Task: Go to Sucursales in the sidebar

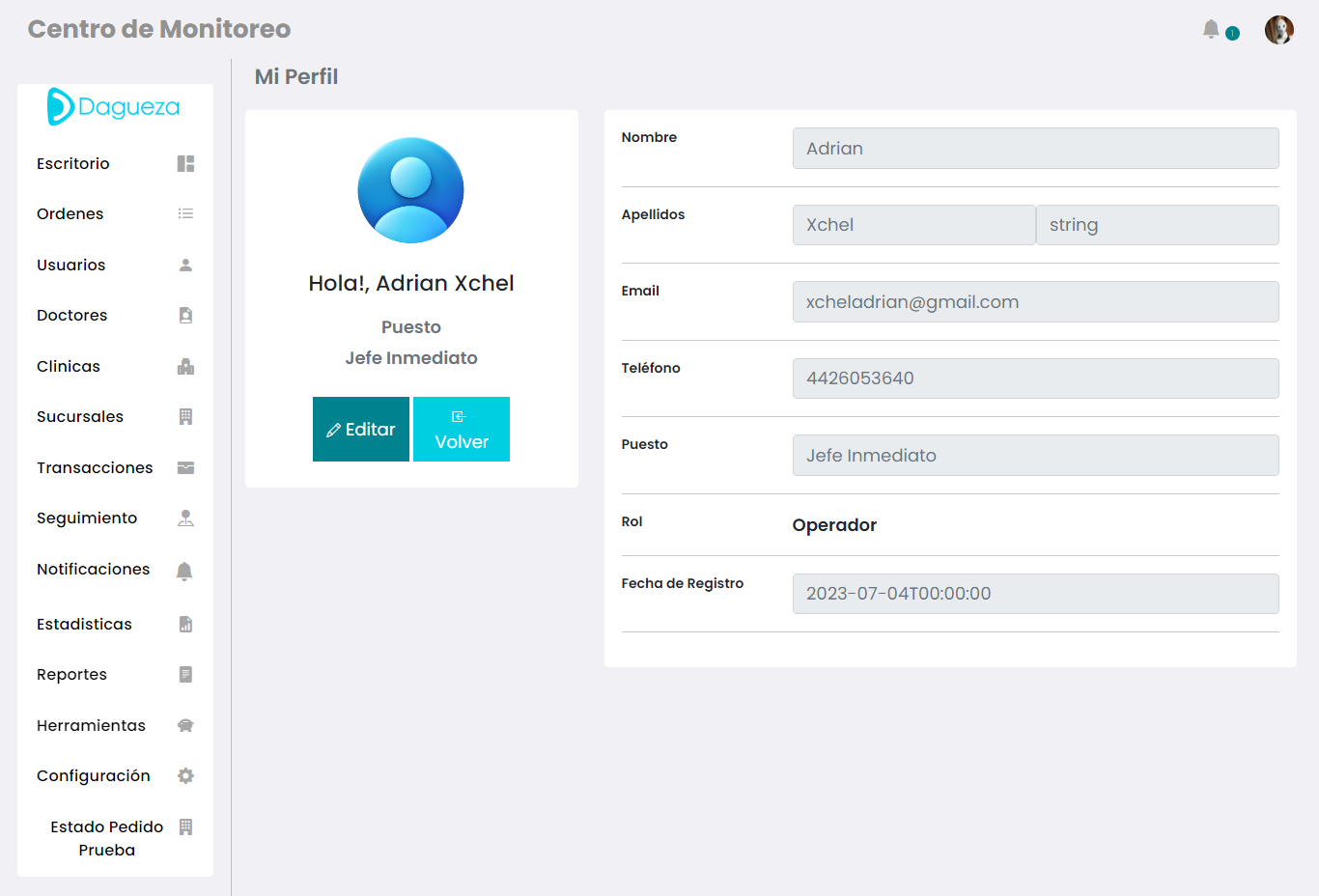Action: [x=80, y=417]
